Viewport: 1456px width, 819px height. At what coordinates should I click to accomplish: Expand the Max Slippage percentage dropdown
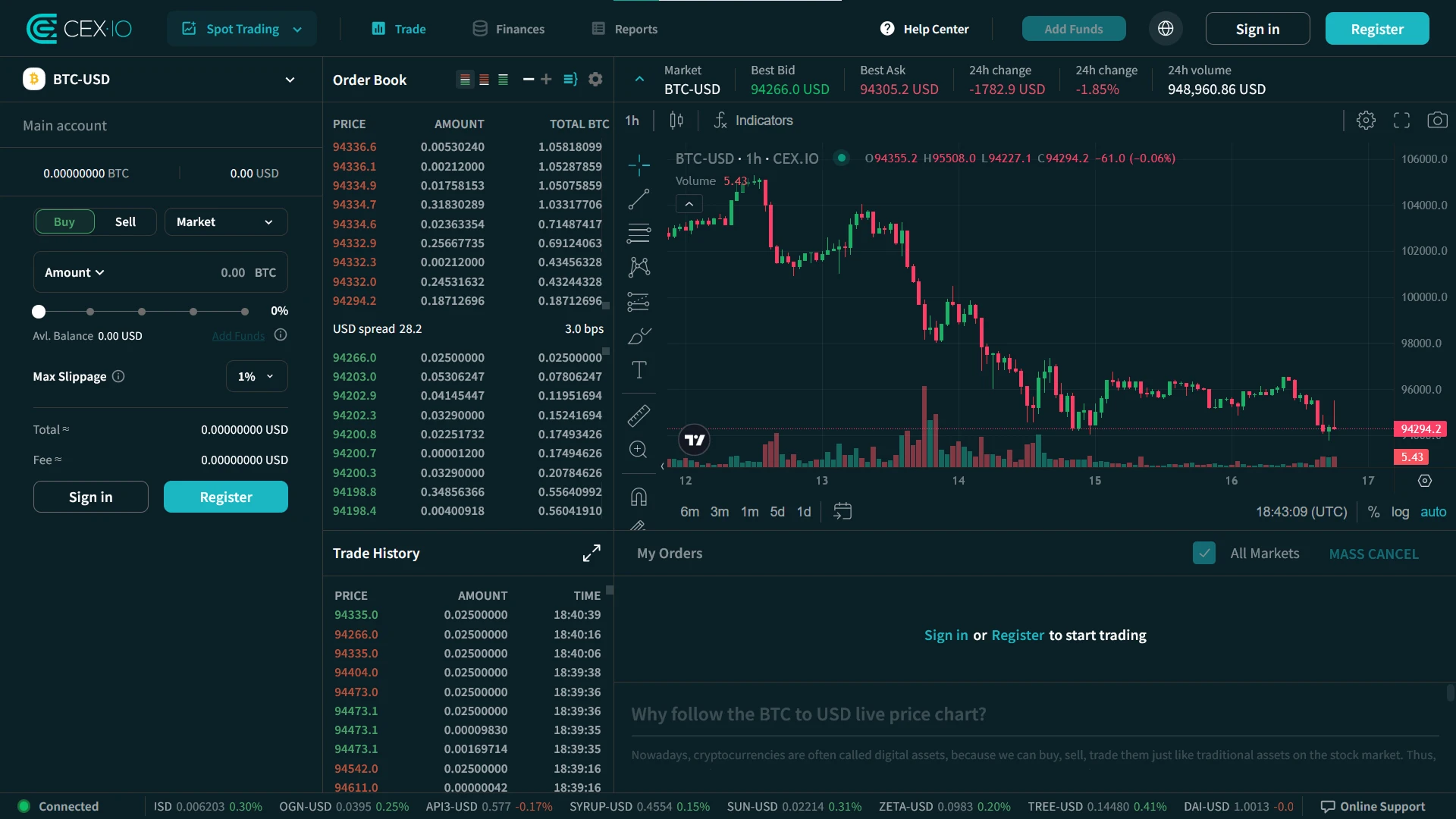pos(256,375)
